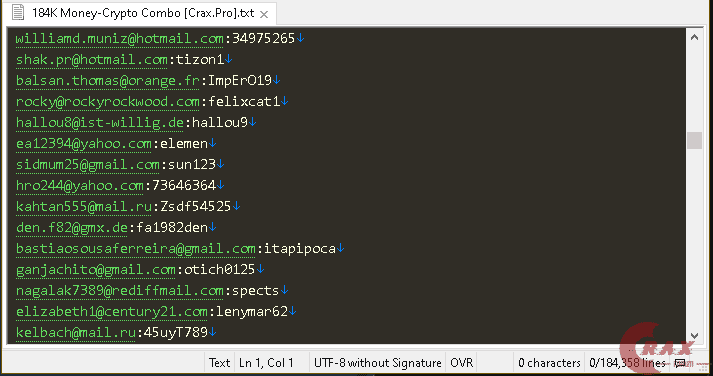Click the Text syntax mode in status bar
The width and height of the screenshot is (713, 376).
point(219,363)
